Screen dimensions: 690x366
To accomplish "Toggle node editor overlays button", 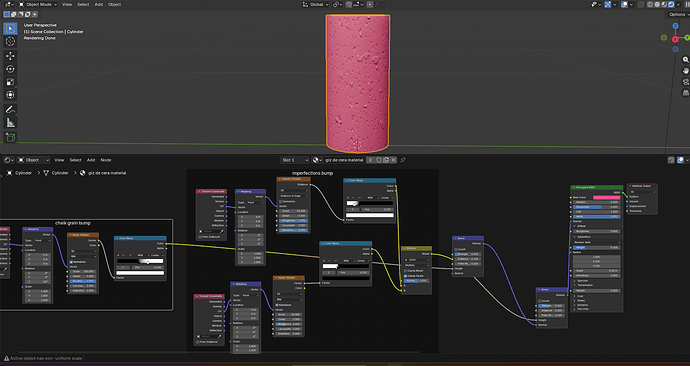I will [680, 160].
